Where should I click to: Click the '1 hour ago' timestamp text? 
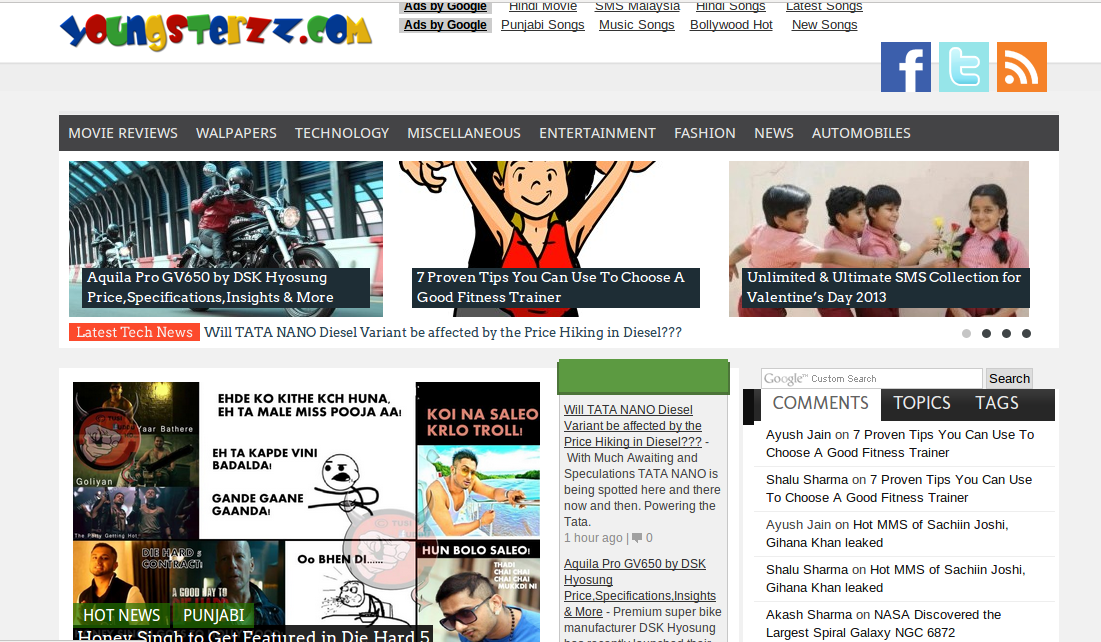593,538
